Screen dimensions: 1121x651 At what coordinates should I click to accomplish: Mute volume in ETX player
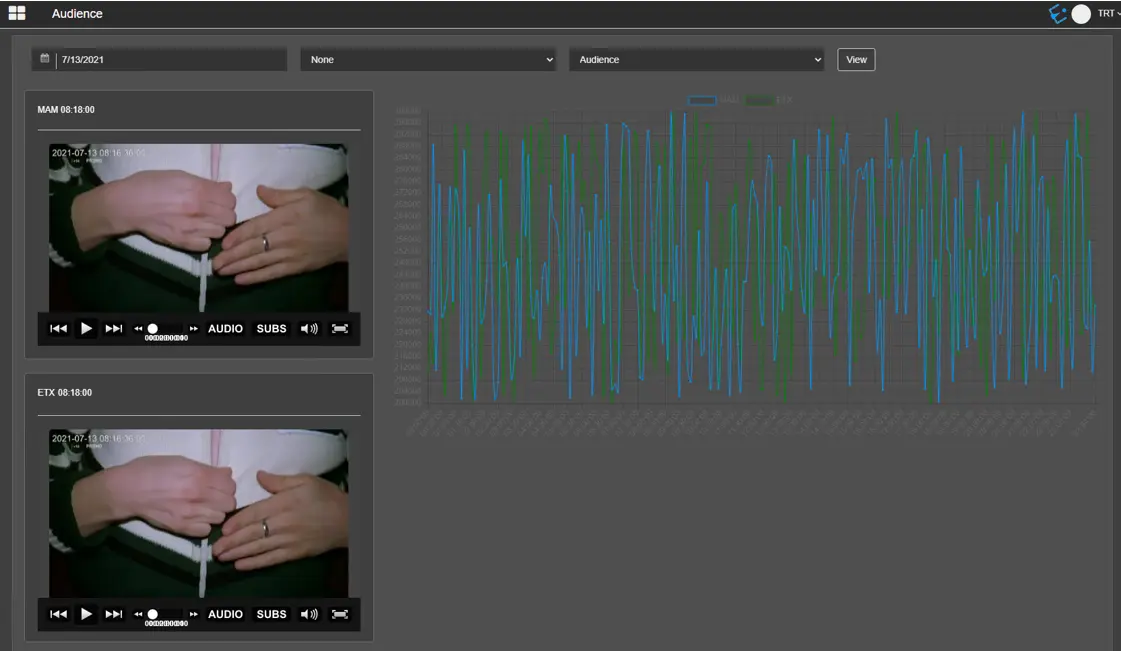309,614
